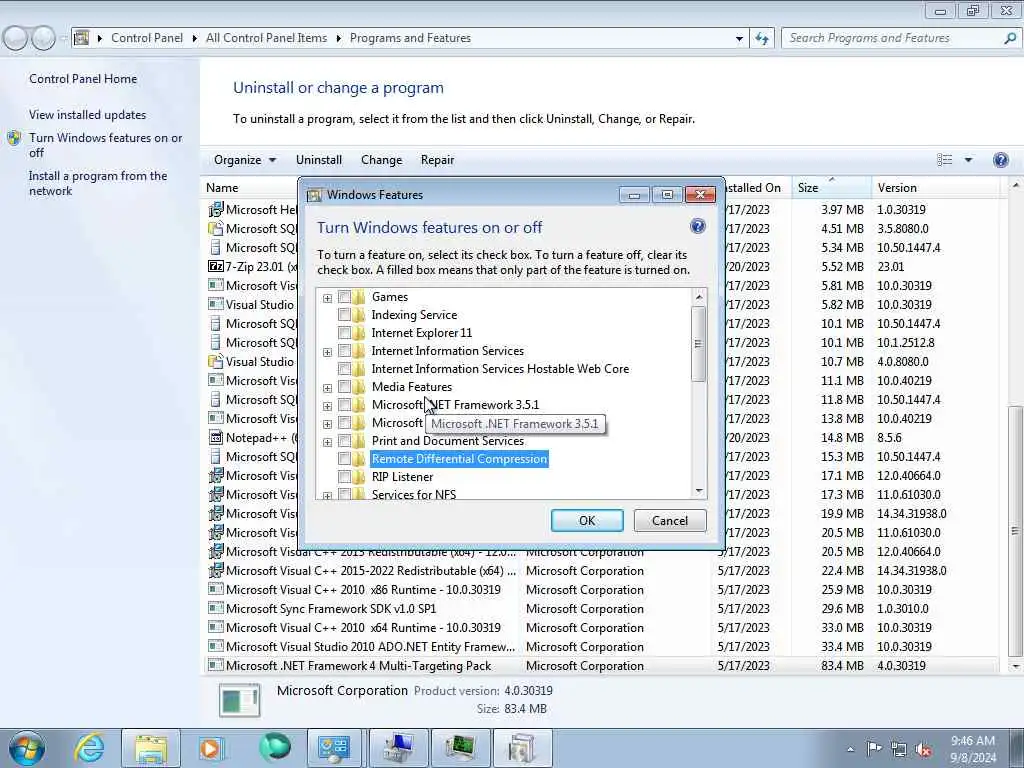Toggle the Internet Explorer 11 checkbox
Viewport: 1024px width, 768px height.
(x=344, y=333)
